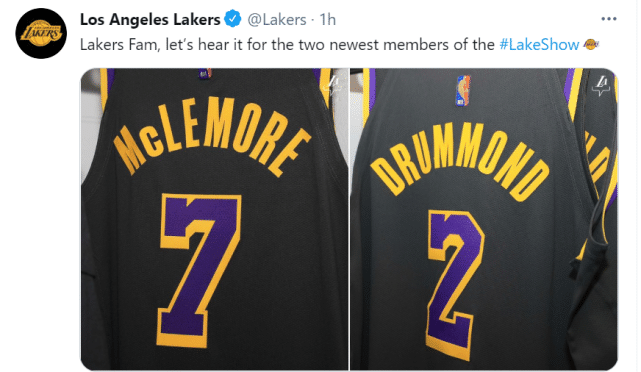This screenshot has width=641, height=372.
Task: Open the tweet via the 1h timestamp
Action: tap(327, 19)
